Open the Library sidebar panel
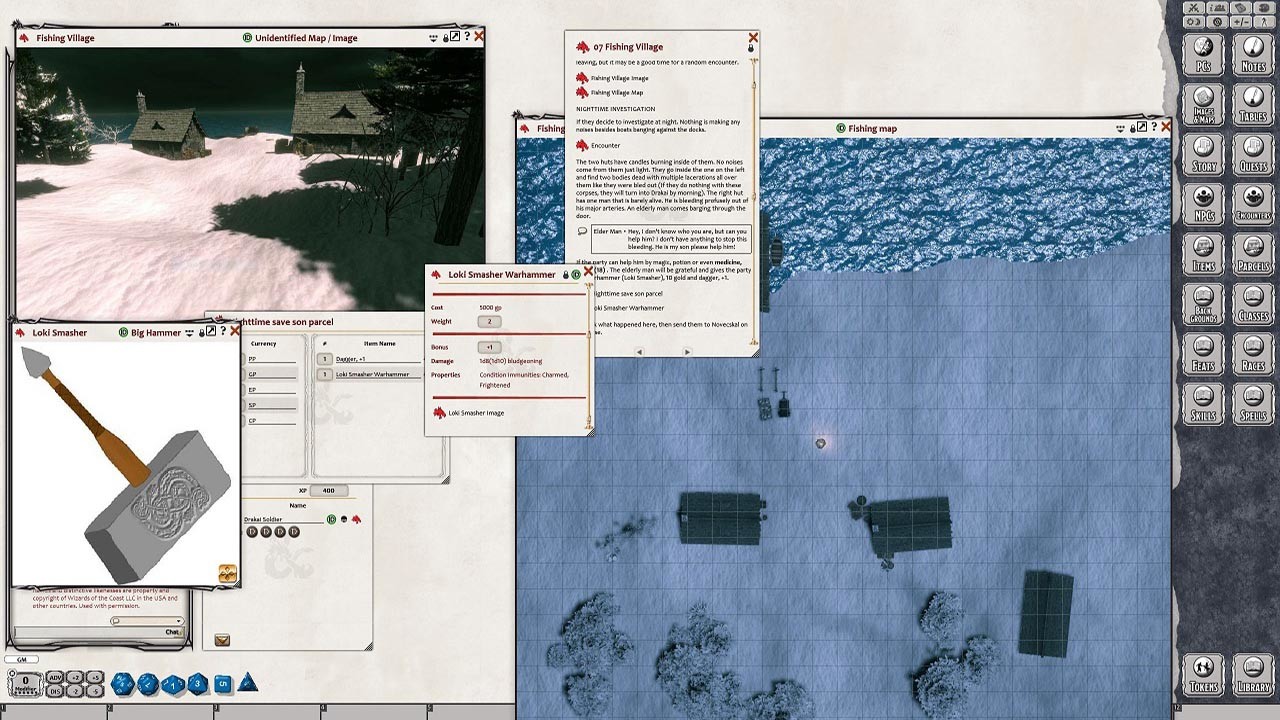 click(1253, 672)
